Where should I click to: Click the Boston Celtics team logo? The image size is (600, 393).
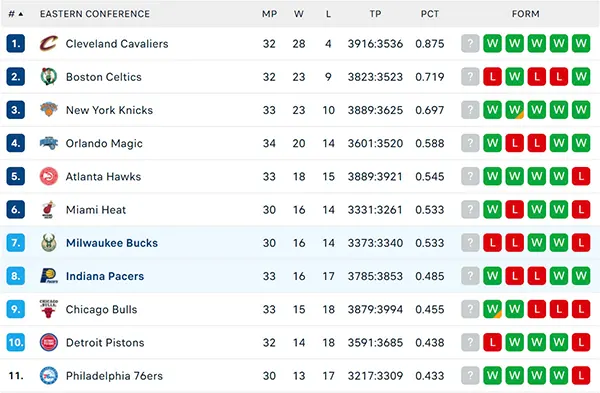click(x=49, y=77)
